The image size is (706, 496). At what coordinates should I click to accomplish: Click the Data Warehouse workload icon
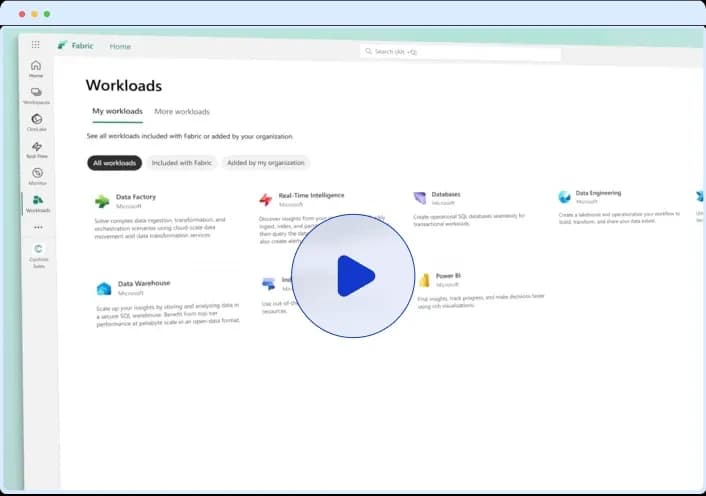coord(104,289)
